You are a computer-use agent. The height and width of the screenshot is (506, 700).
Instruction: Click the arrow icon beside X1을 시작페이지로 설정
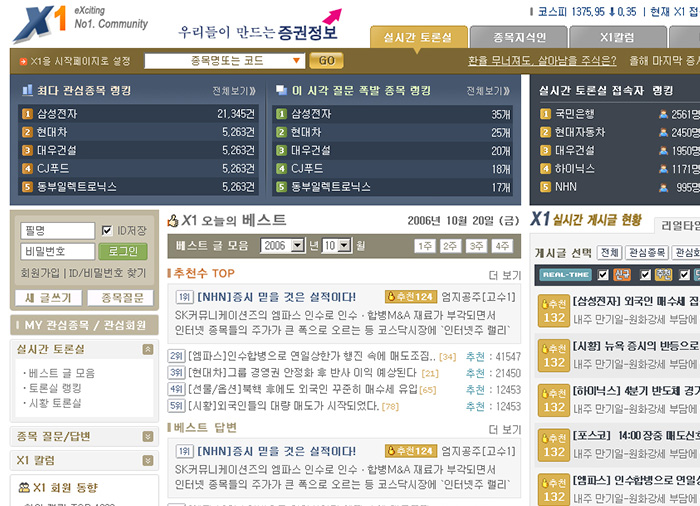(x=23, y=61)
